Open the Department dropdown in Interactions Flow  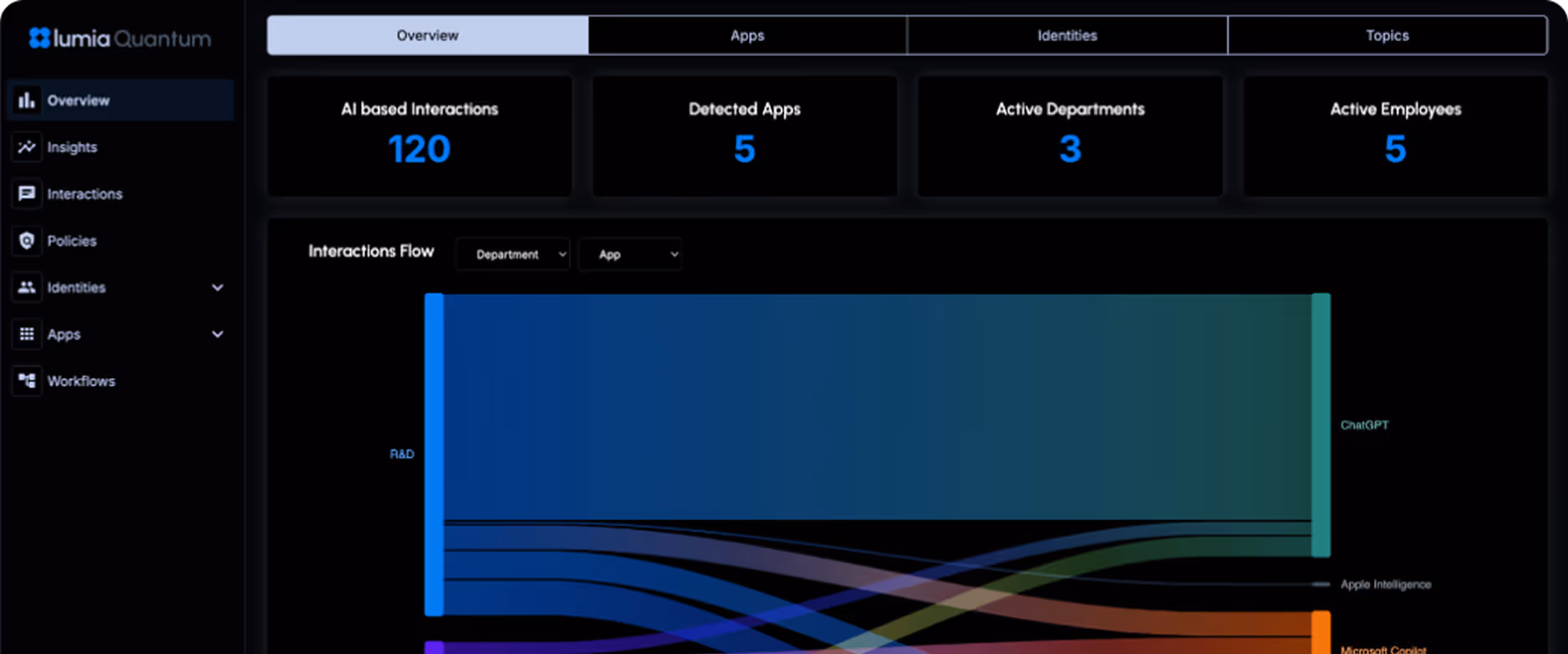point(513,254)
